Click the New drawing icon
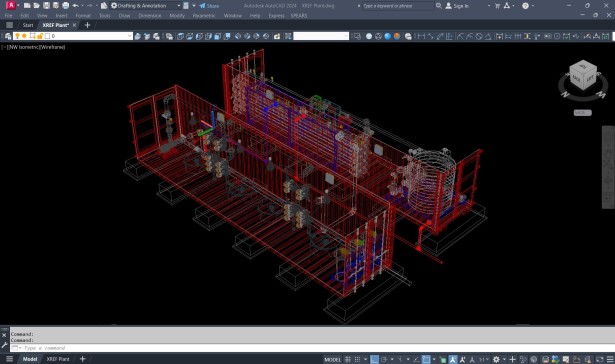The height and width of the screenshot is (364, 615). point(27,5)
